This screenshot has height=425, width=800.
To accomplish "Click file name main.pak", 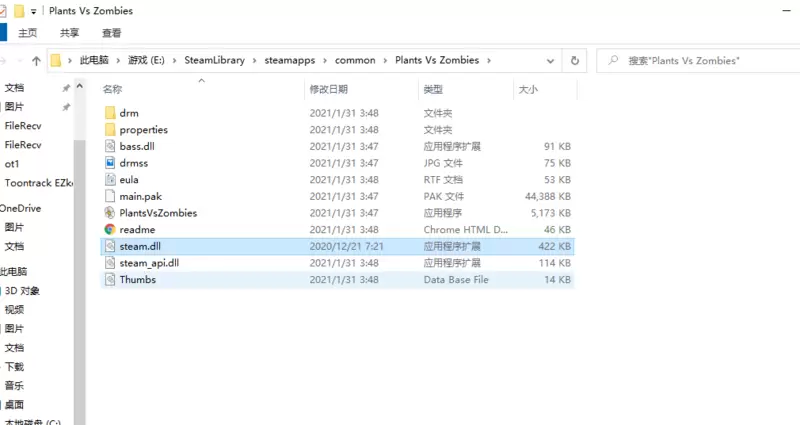I will 140,196.
